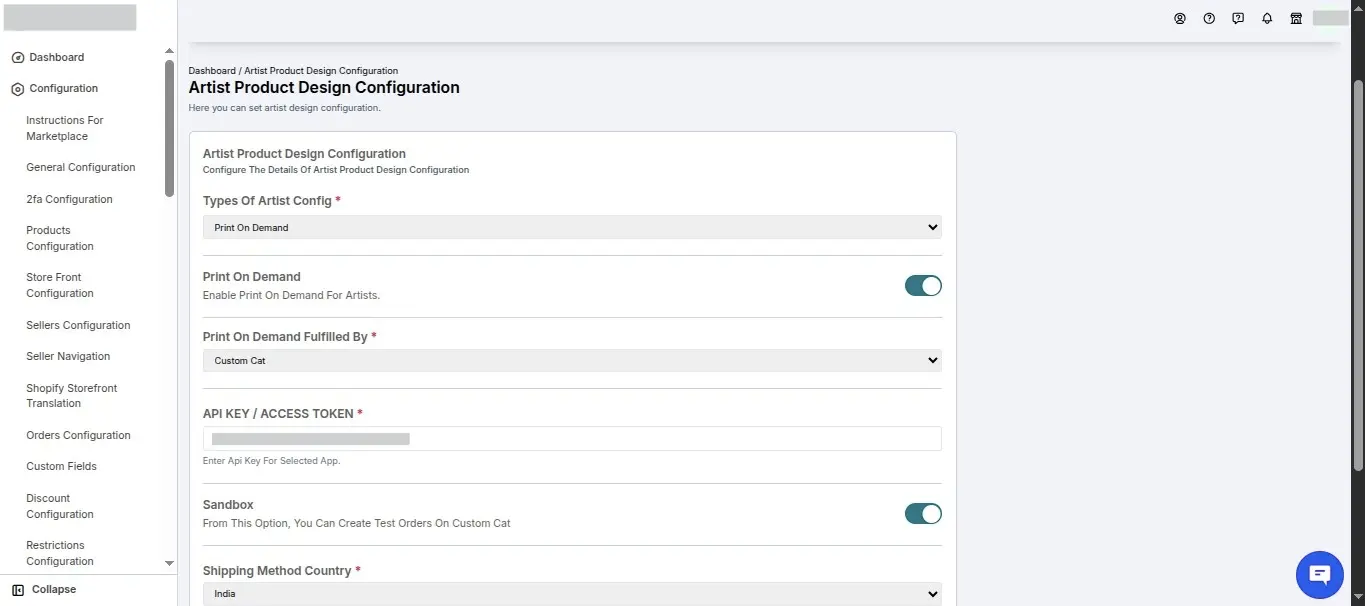Open the notifications bell

(1267, 18)
